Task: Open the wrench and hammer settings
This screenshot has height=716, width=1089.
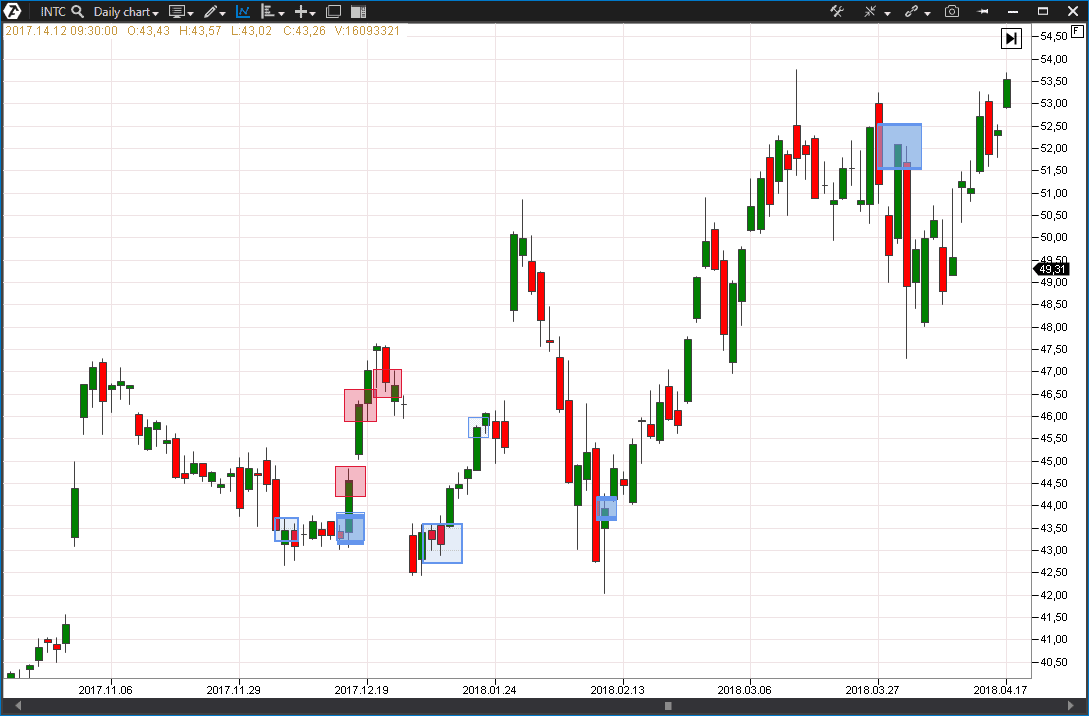Action: [838, 12]
